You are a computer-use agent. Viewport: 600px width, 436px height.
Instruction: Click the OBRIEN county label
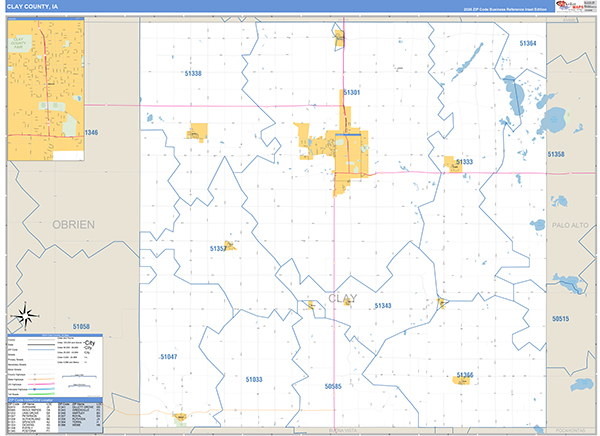click(x=73, y=225)
